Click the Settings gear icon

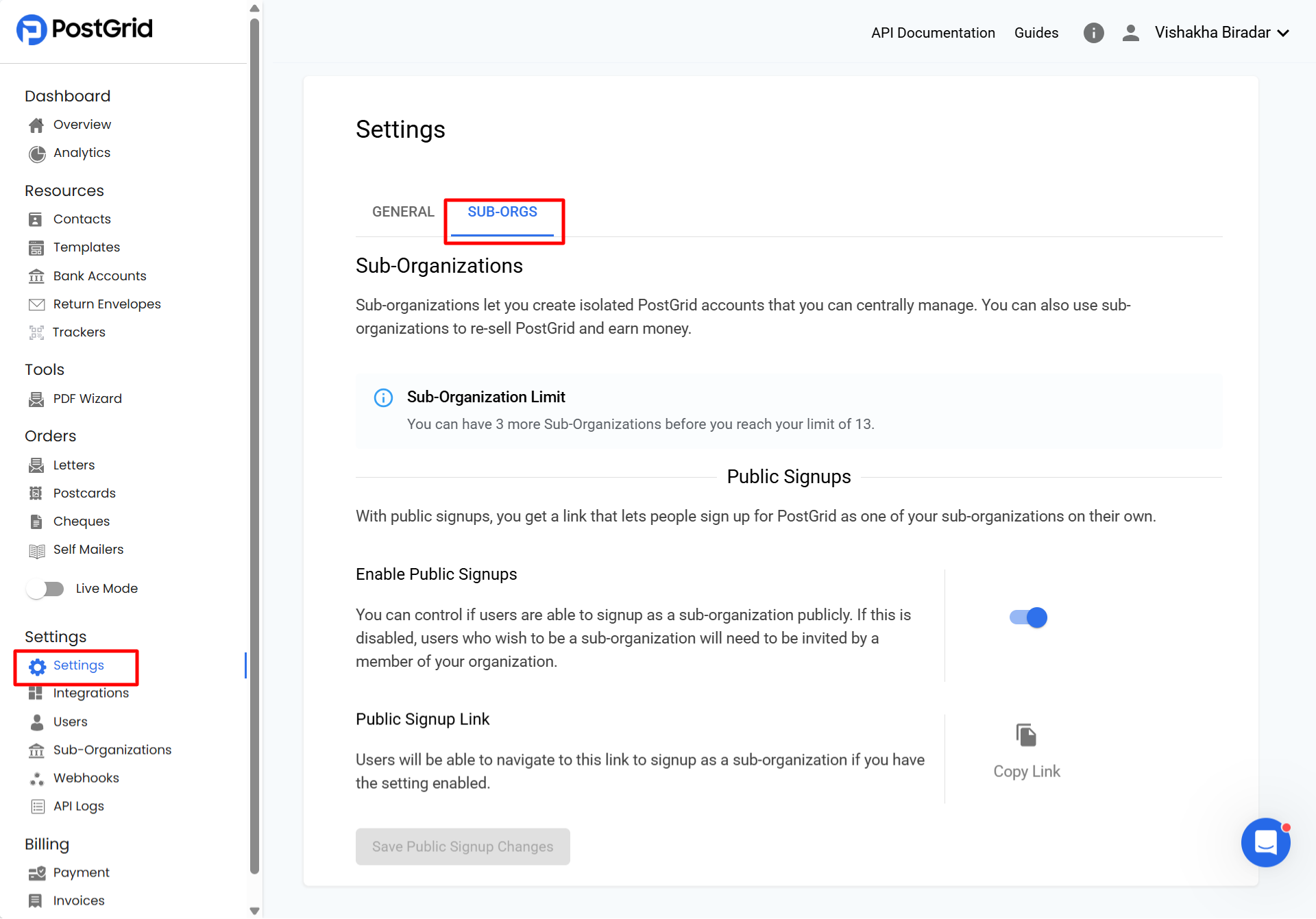pyautogui.click(x=37, y=666)
